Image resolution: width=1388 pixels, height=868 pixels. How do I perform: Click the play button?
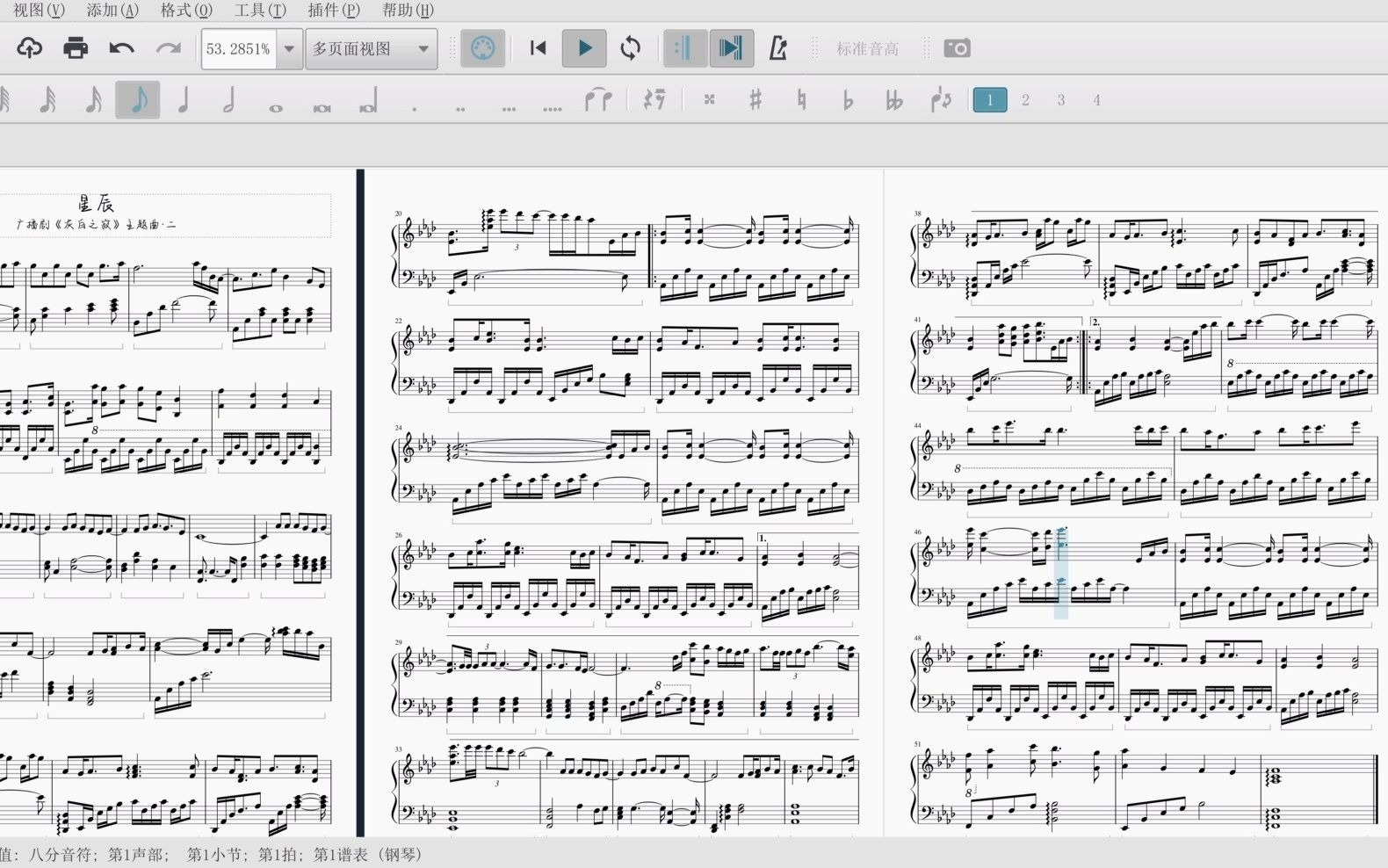coord(584,48)
